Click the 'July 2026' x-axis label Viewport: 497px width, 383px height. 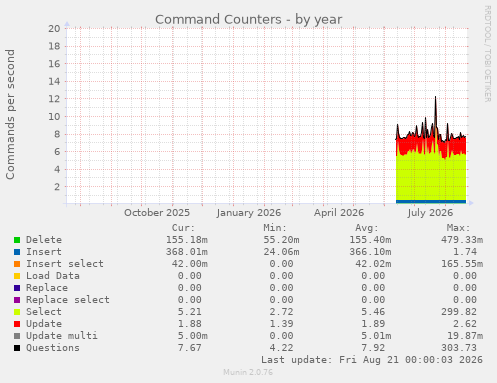(430, 213)
